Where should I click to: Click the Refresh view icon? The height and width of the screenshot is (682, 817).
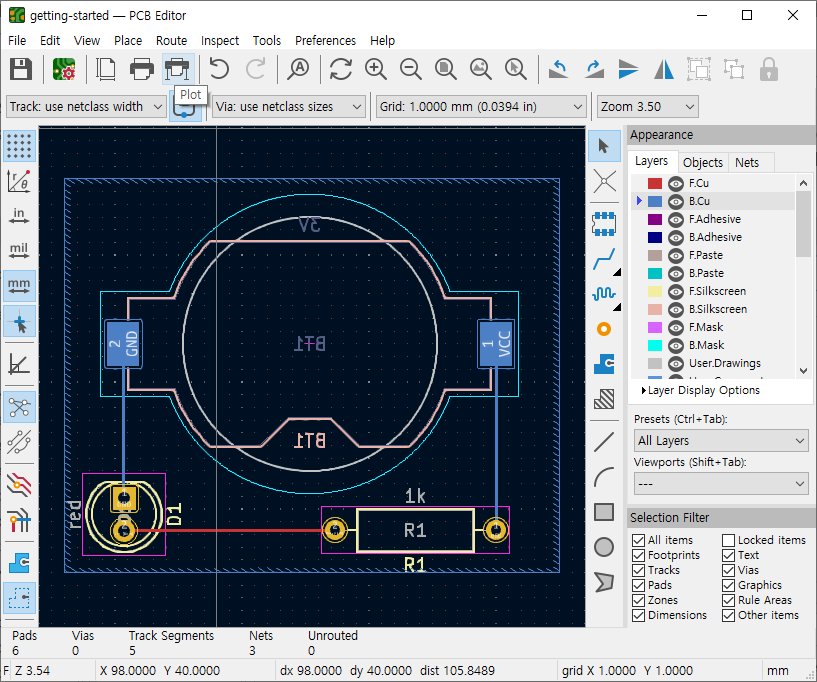[x=341, y=69]
